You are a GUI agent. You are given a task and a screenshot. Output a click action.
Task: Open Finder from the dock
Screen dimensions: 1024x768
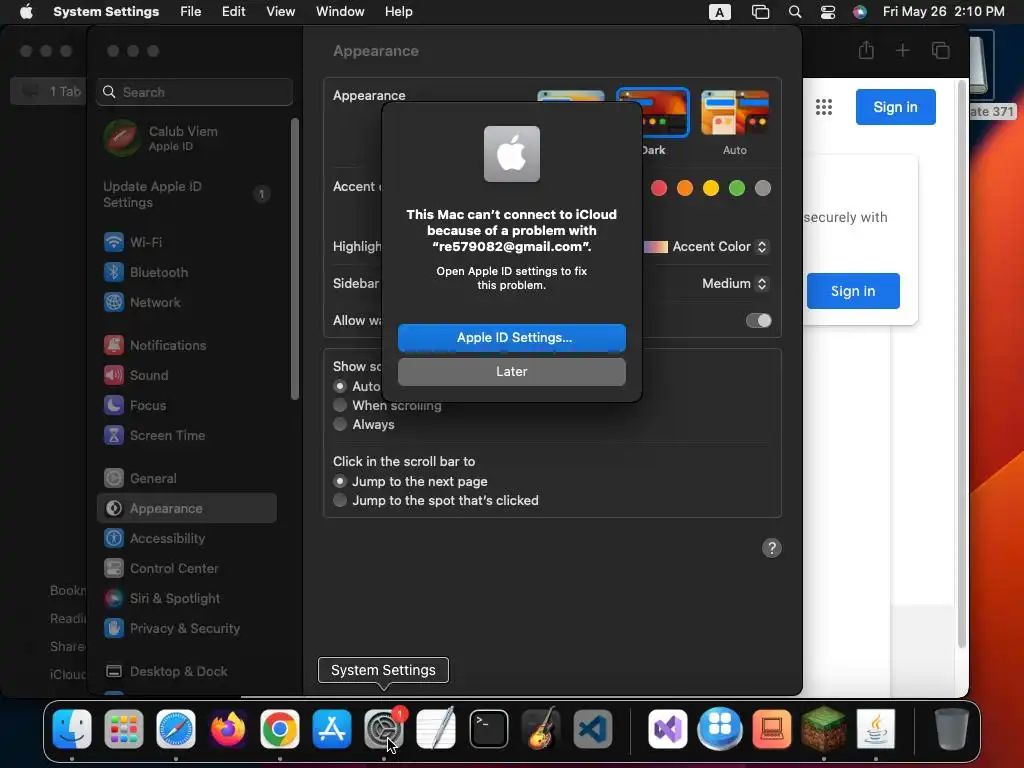(x=72, y=729)
